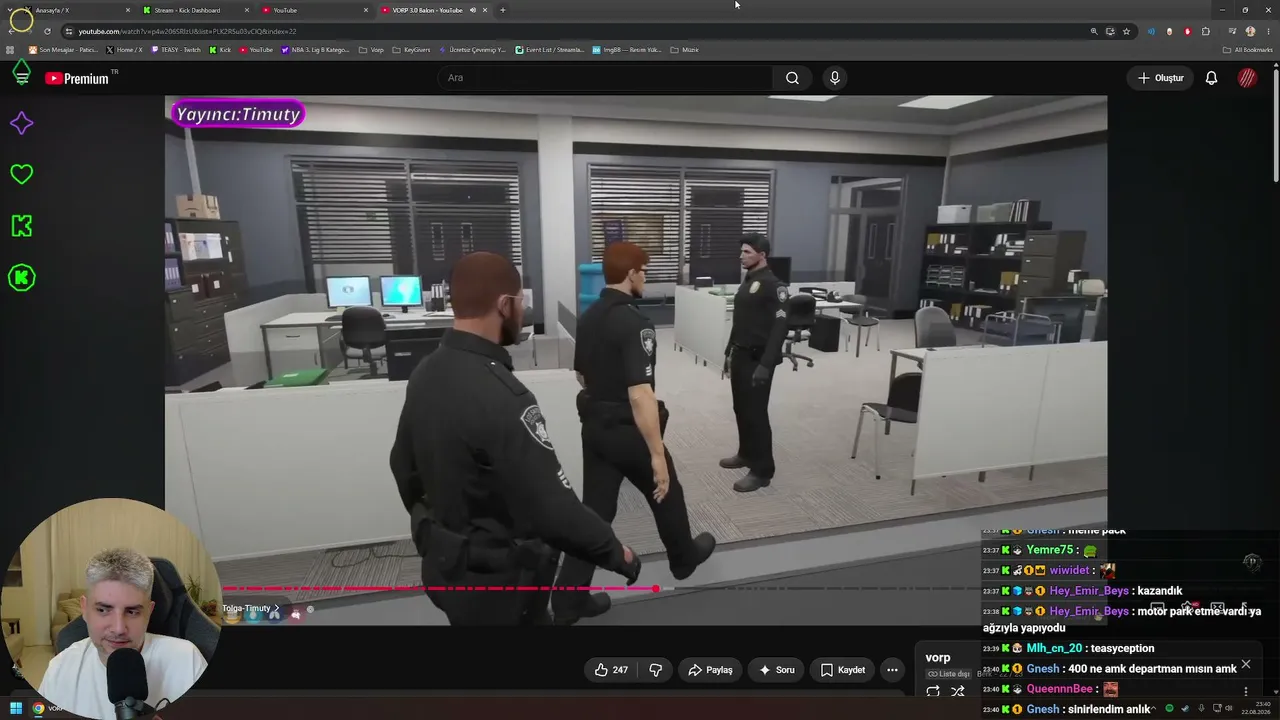Open a new Chrome tab
Screen dimensions: 1280x720
[x=502, y=10]
